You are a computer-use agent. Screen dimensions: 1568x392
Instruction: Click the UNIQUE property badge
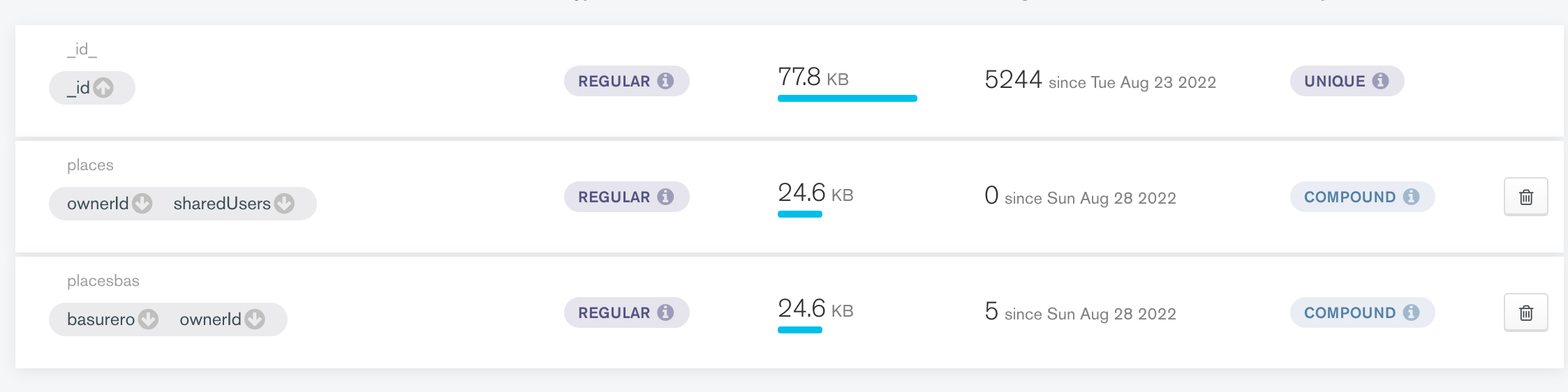pos(1334,81)
